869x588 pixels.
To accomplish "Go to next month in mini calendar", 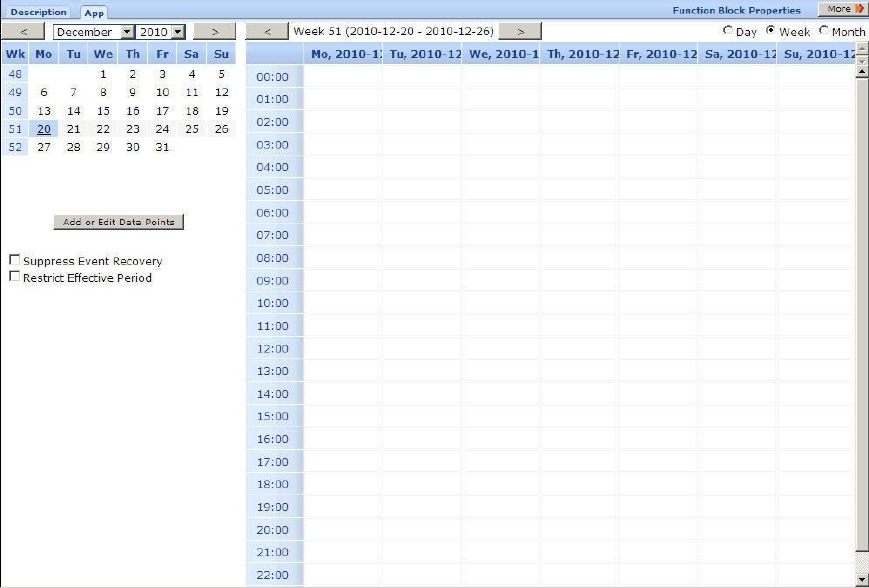I will click(214, 32).
